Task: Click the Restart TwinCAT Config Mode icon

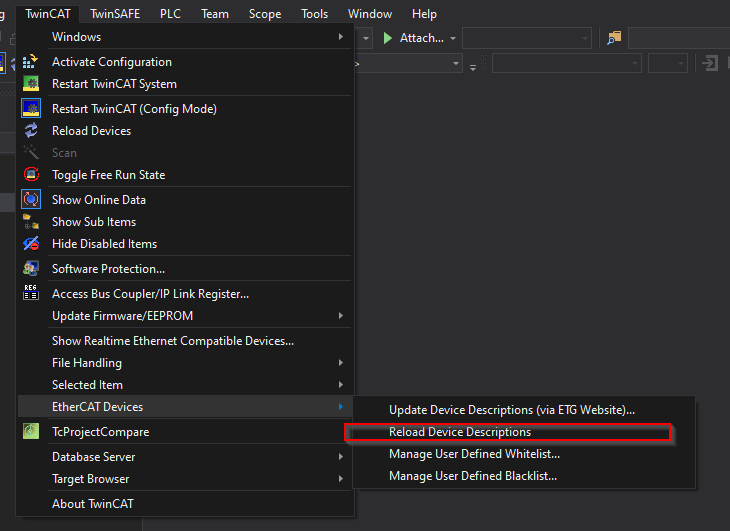Action: [31, 108]
